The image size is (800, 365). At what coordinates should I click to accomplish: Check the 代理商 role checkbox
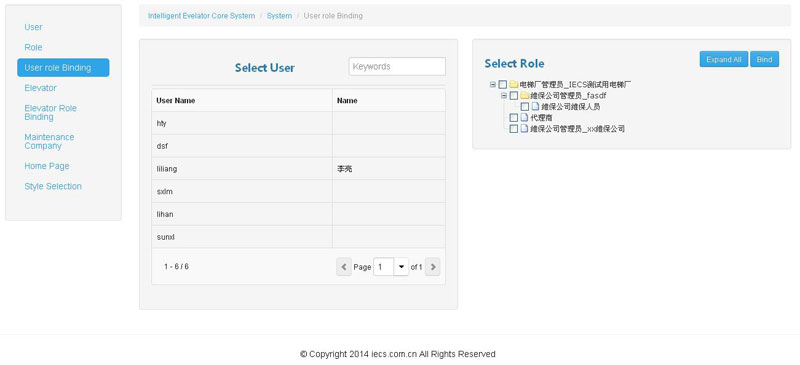(x=514, y=118)
